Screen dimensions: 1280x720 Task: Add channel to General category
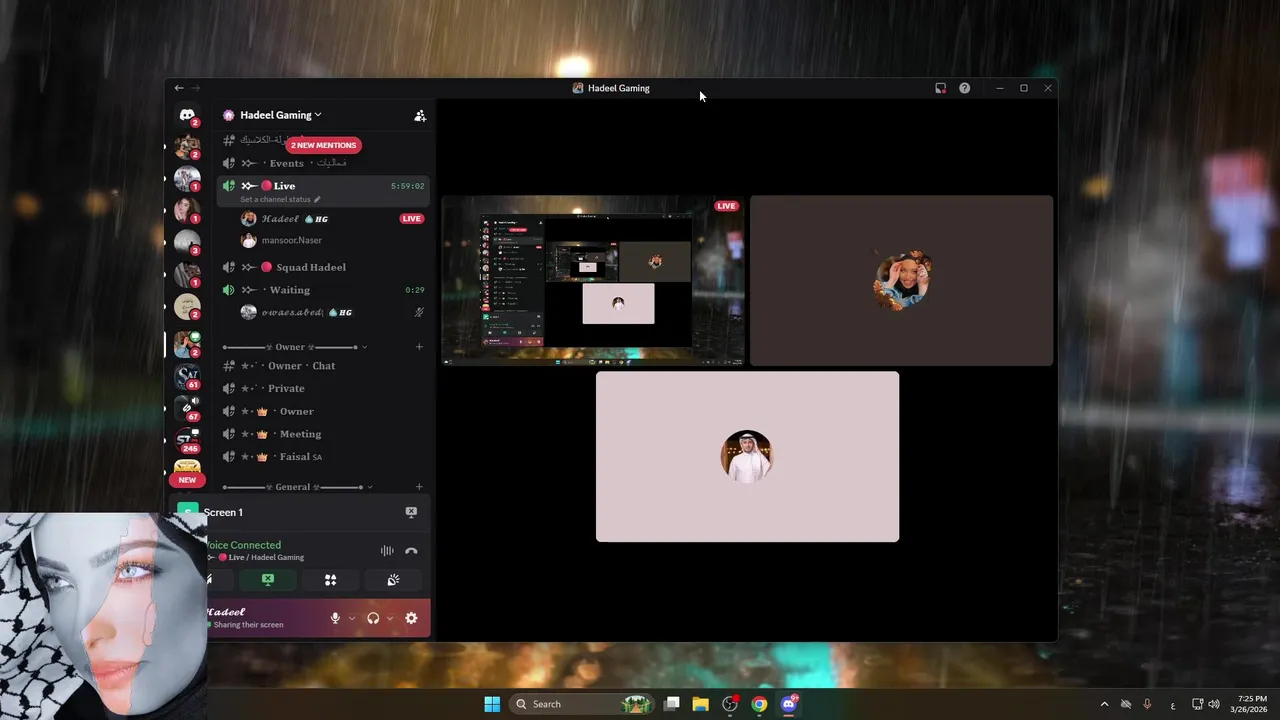[419, 487]
